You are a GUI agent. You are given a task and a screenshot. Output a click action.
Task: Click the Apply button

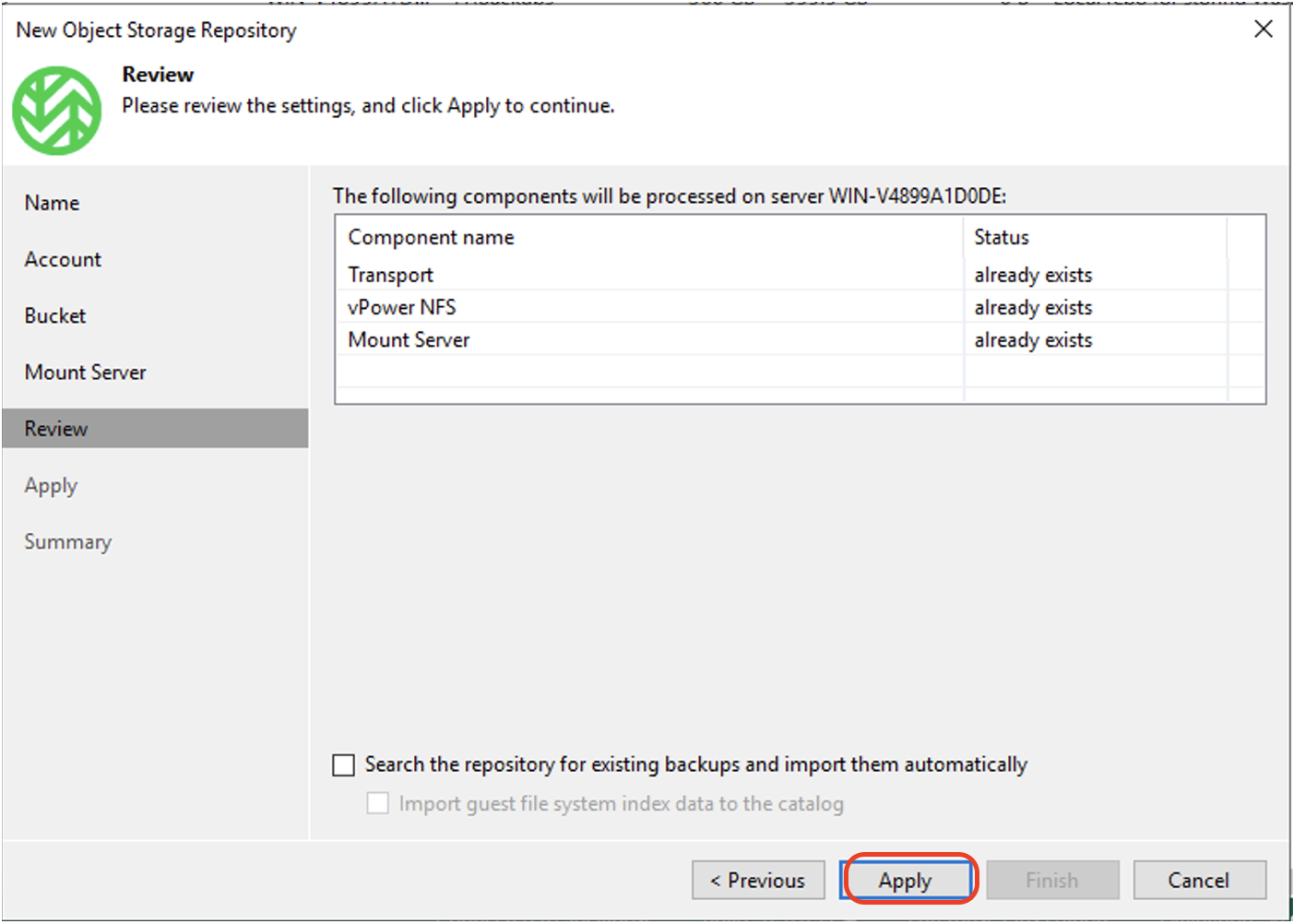pos(907,881)
